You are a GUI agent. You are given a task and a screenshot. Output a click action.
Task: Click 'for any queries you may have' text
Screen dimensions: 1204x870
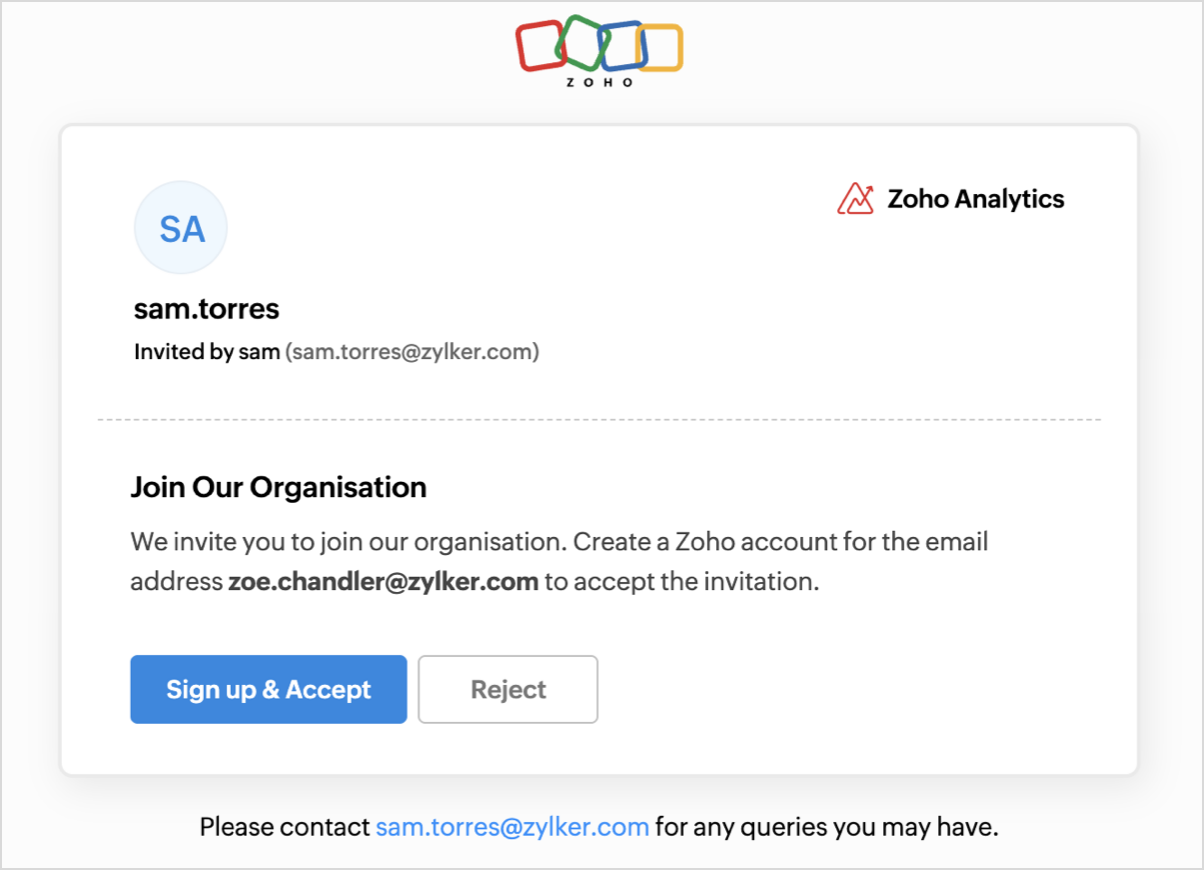[x=827, y=827]
